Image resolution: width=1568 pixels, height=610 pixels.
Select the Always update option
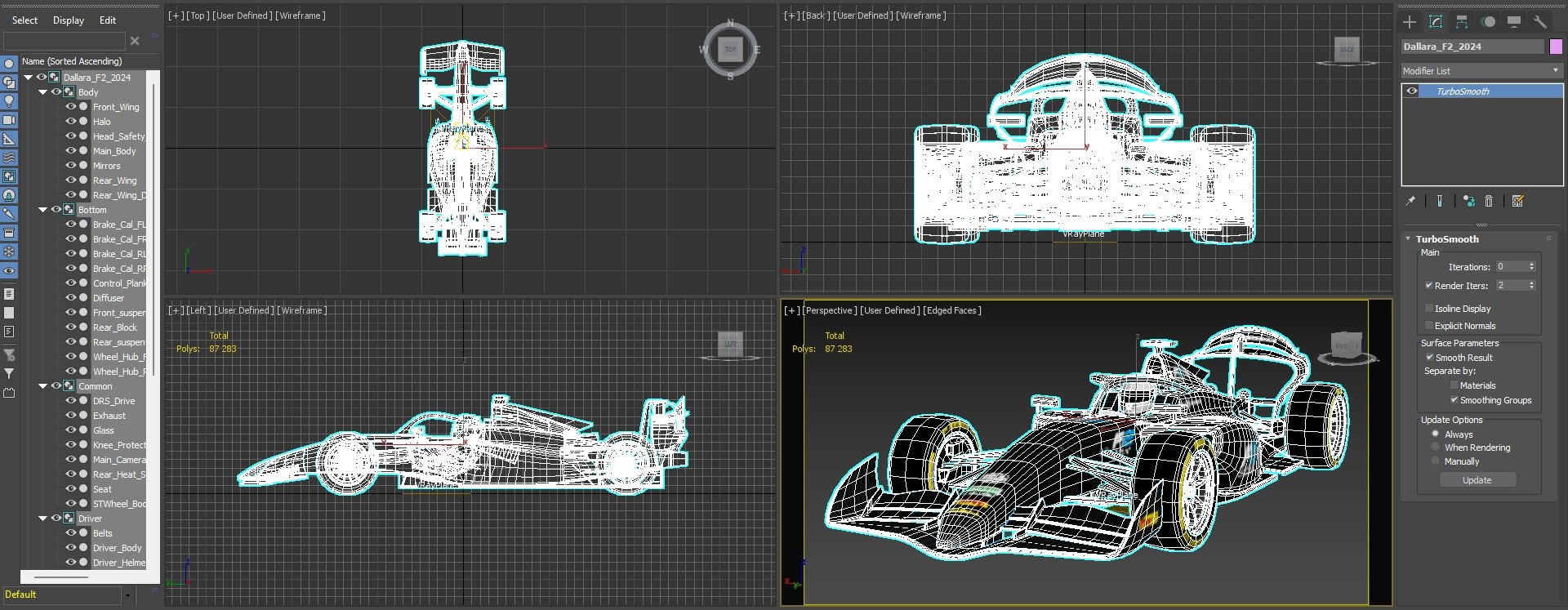[1435, 434]
